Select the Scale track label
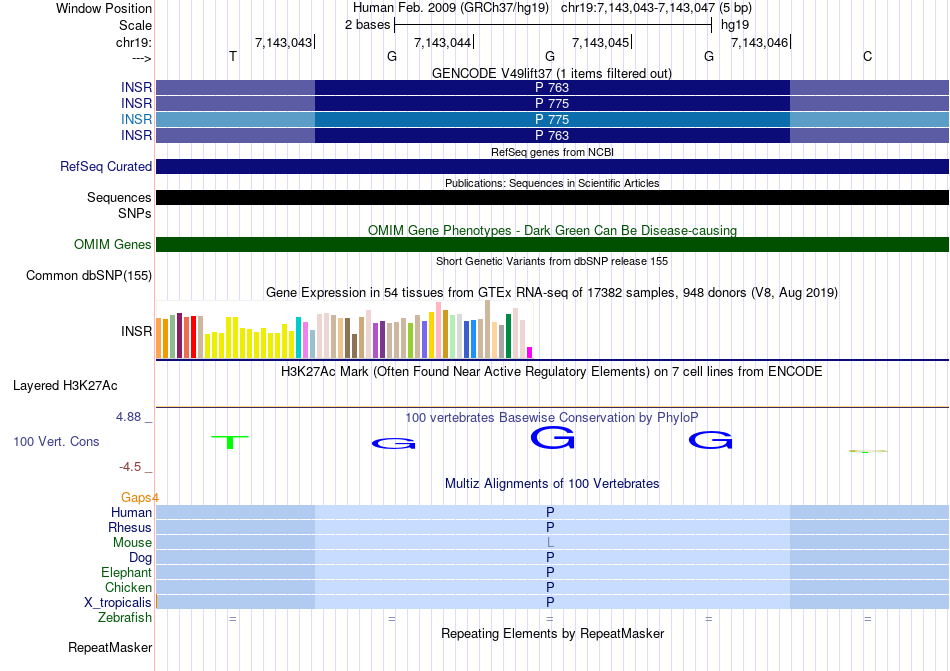 pos(135,25)
